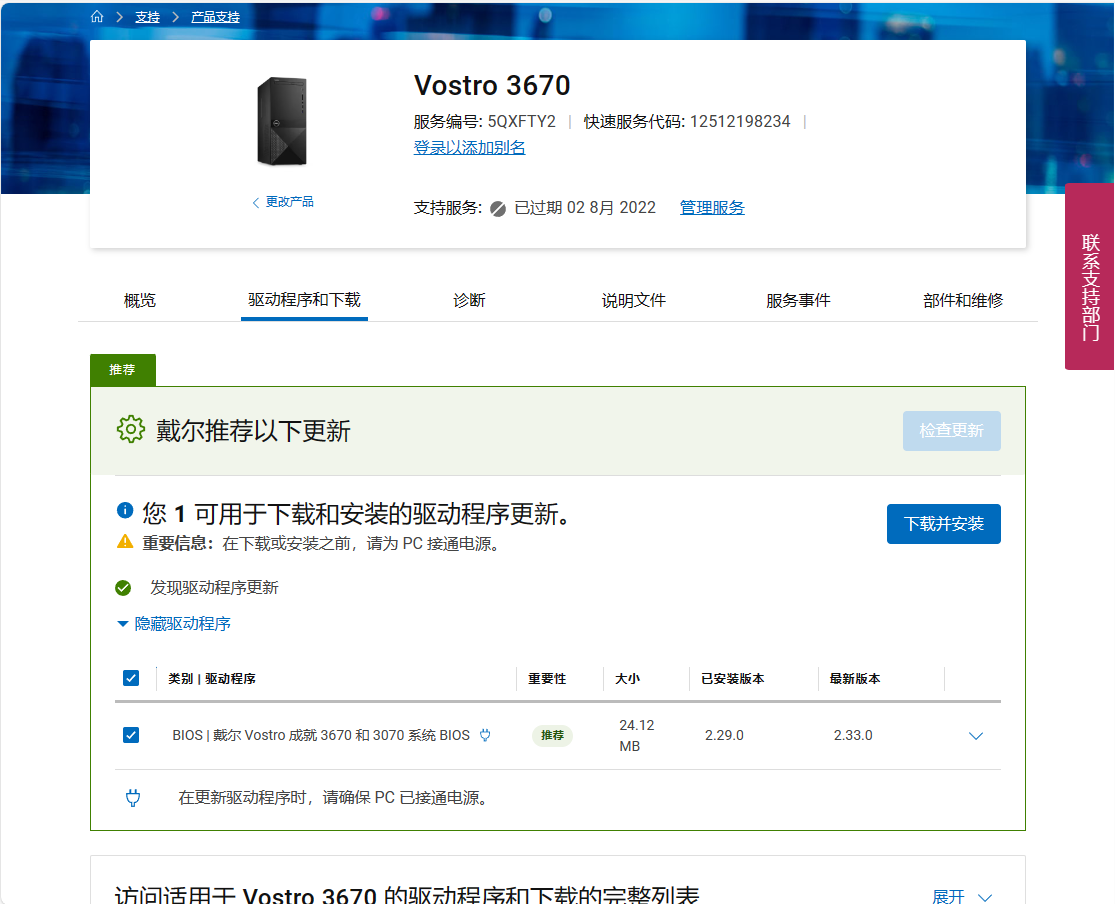Image resolution: width=1115 pixels, height=904 pixels.
Task: Click the plug icon beside 在更新驱动程序时
Action: coord(133,797)
